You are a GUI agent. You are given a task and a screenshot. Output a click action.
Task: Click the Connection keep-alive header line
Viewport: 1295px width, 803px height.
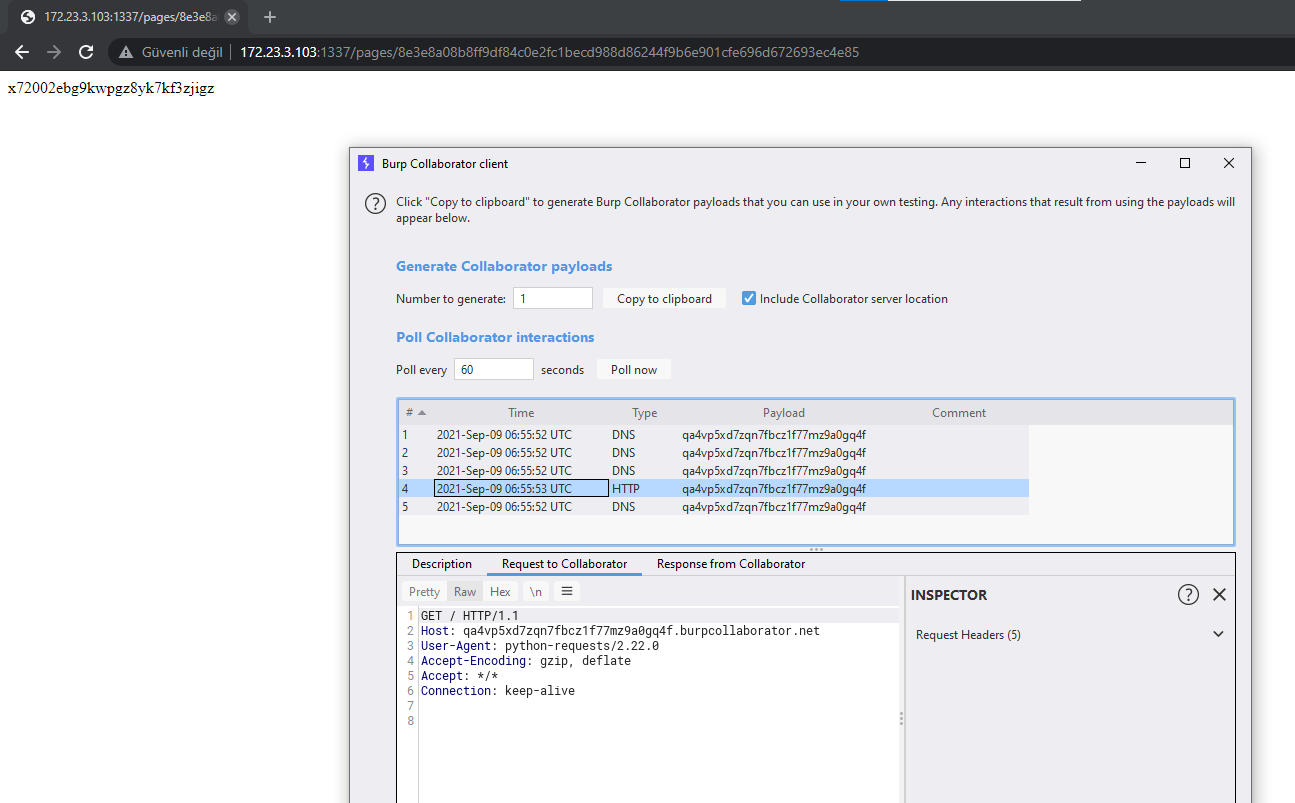(498, 691)
